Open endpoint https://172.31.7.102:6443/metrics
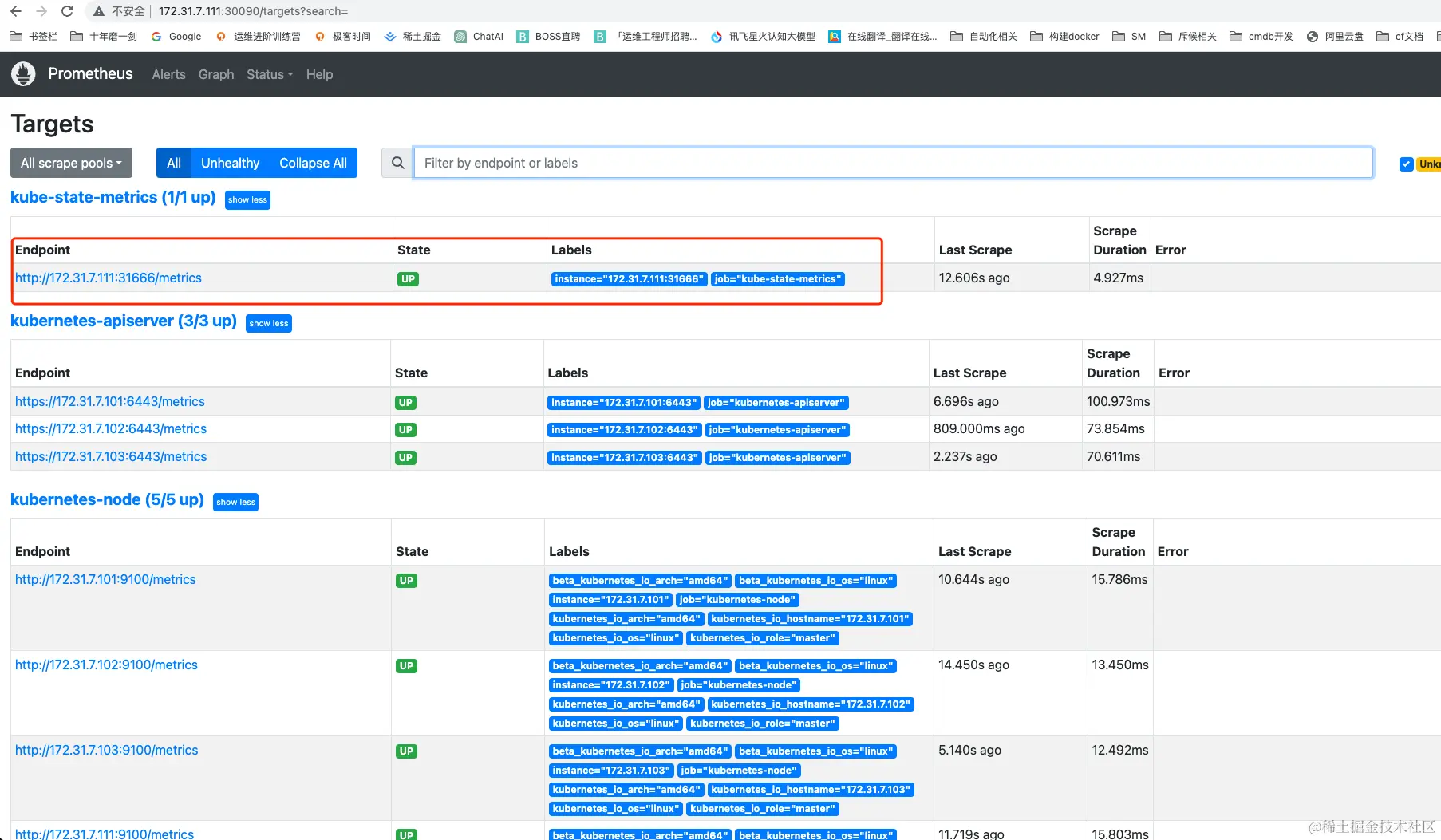This screenshot has height=840, width=1441. (x=111, y=428)
